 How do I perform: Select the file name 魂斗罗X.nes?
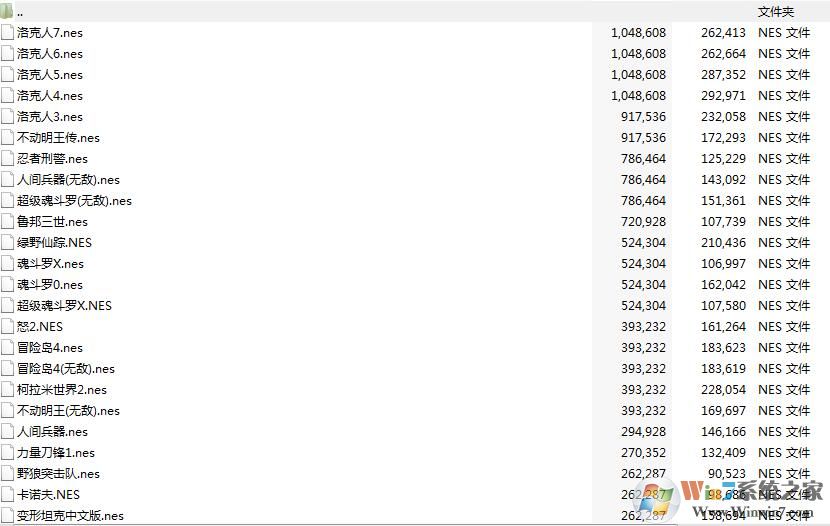click(50, 264)
